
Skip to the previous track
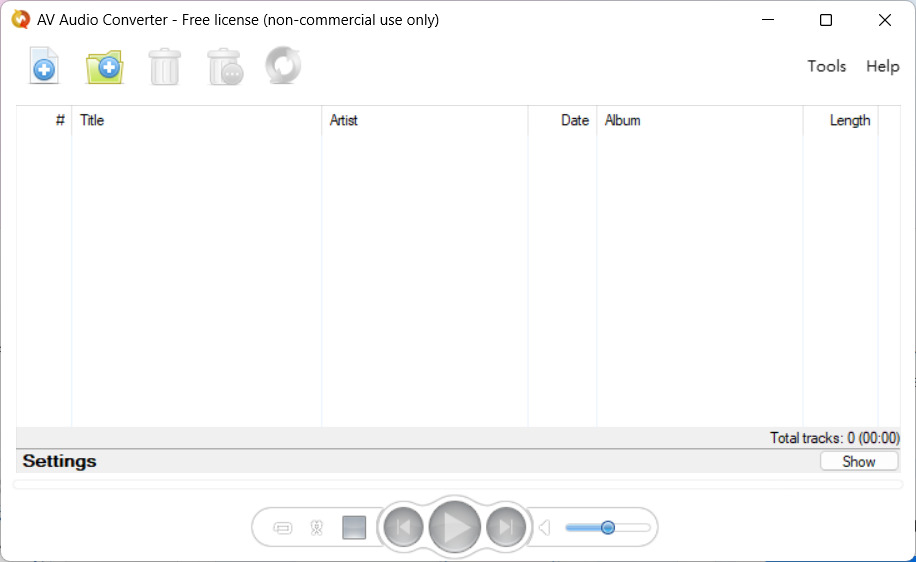[x=403, y=527]
